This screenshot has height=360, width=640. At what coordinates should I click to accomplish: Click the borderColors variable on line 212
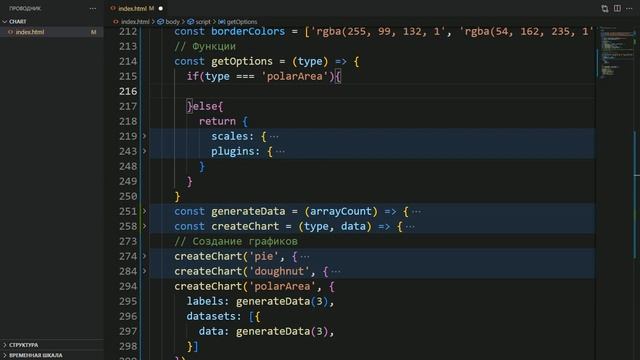tap(248, 31)
